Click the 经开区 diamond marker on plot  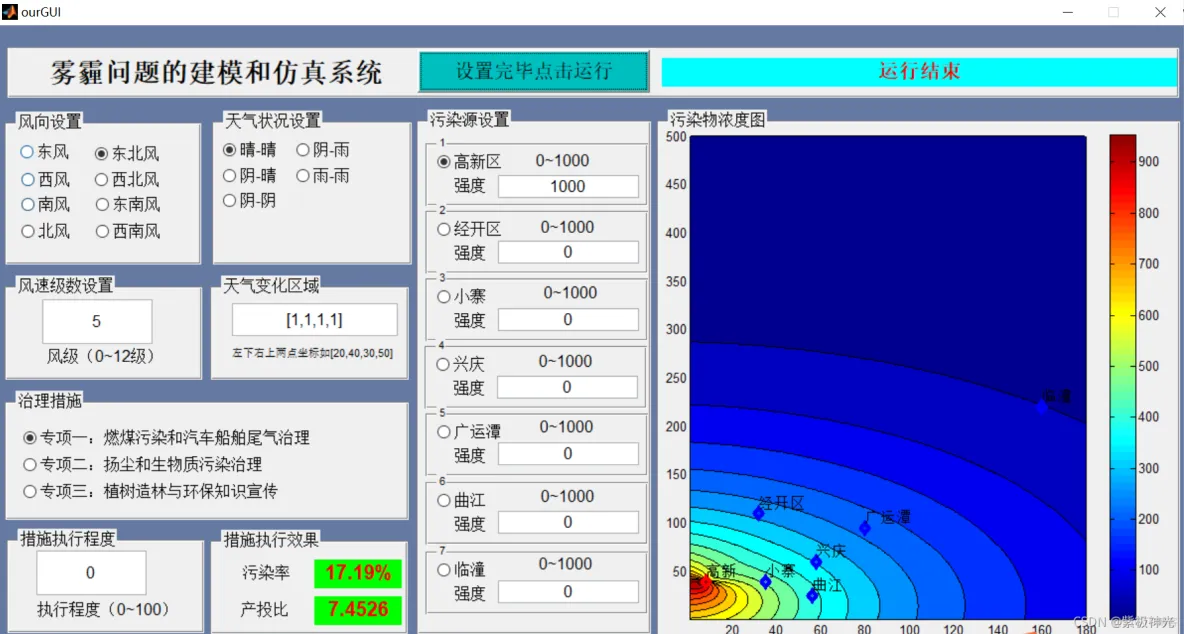point(759,513)
